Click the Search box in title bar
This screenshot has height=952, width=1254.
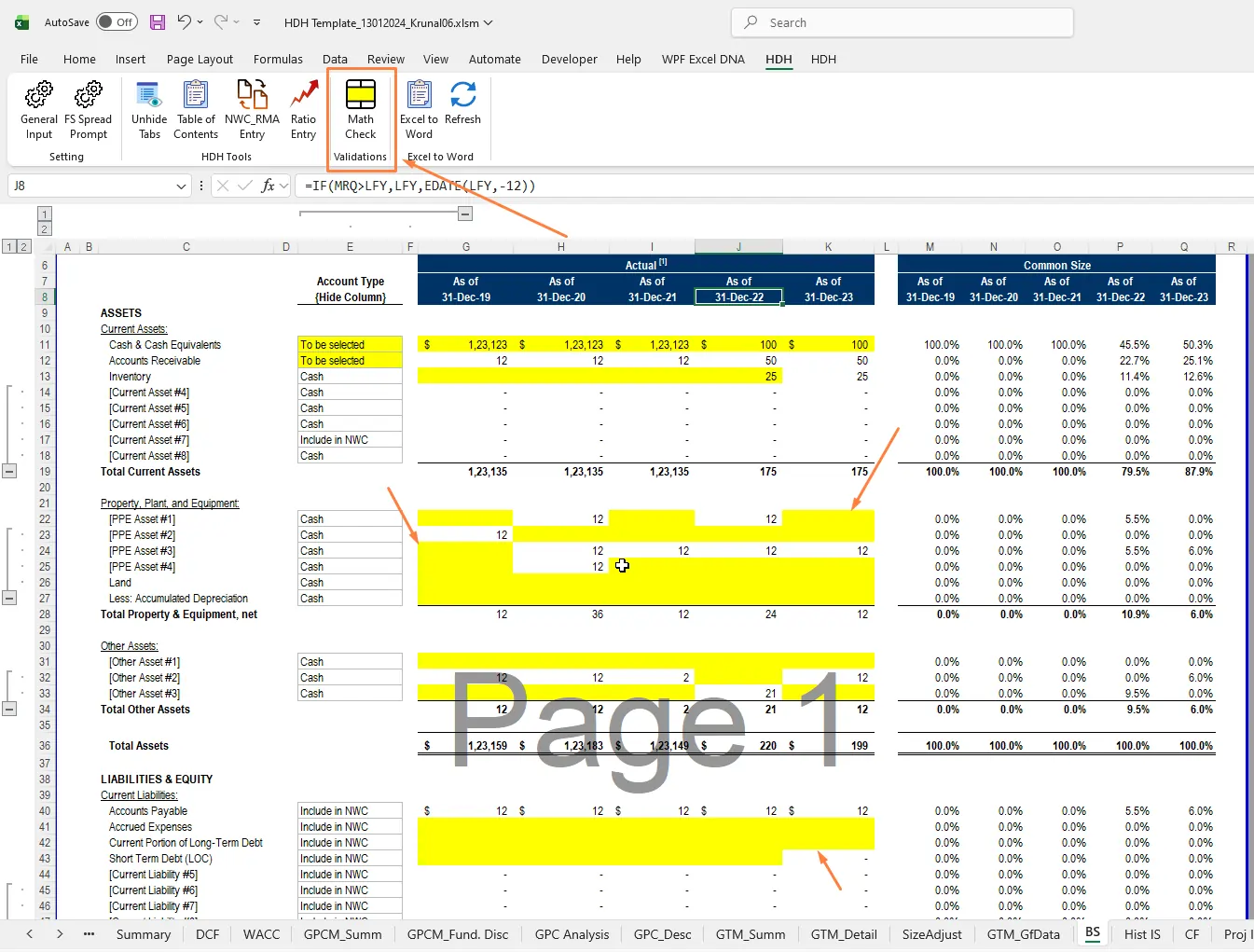903,22
